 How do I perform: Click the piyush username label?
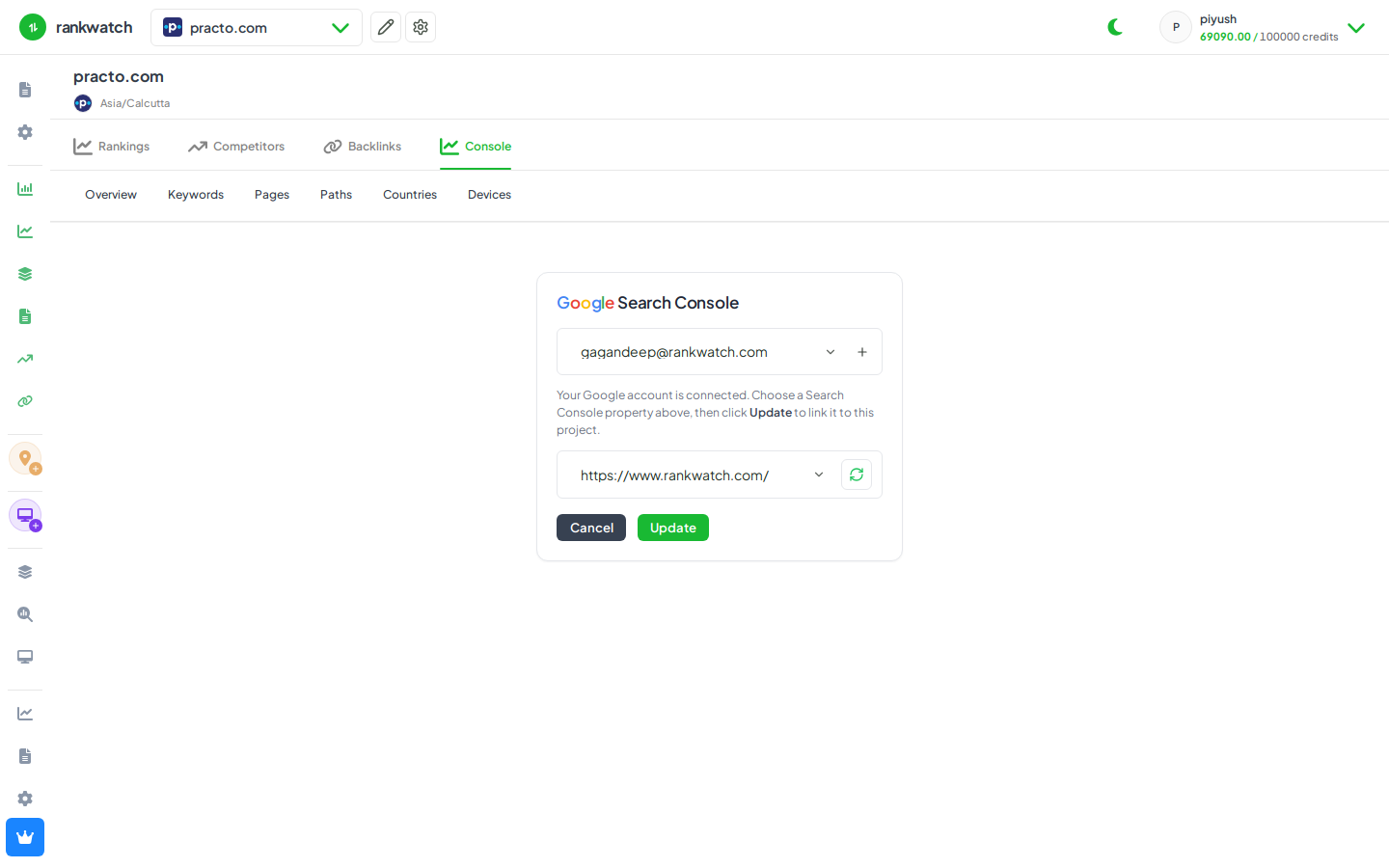click(1218, 19)
